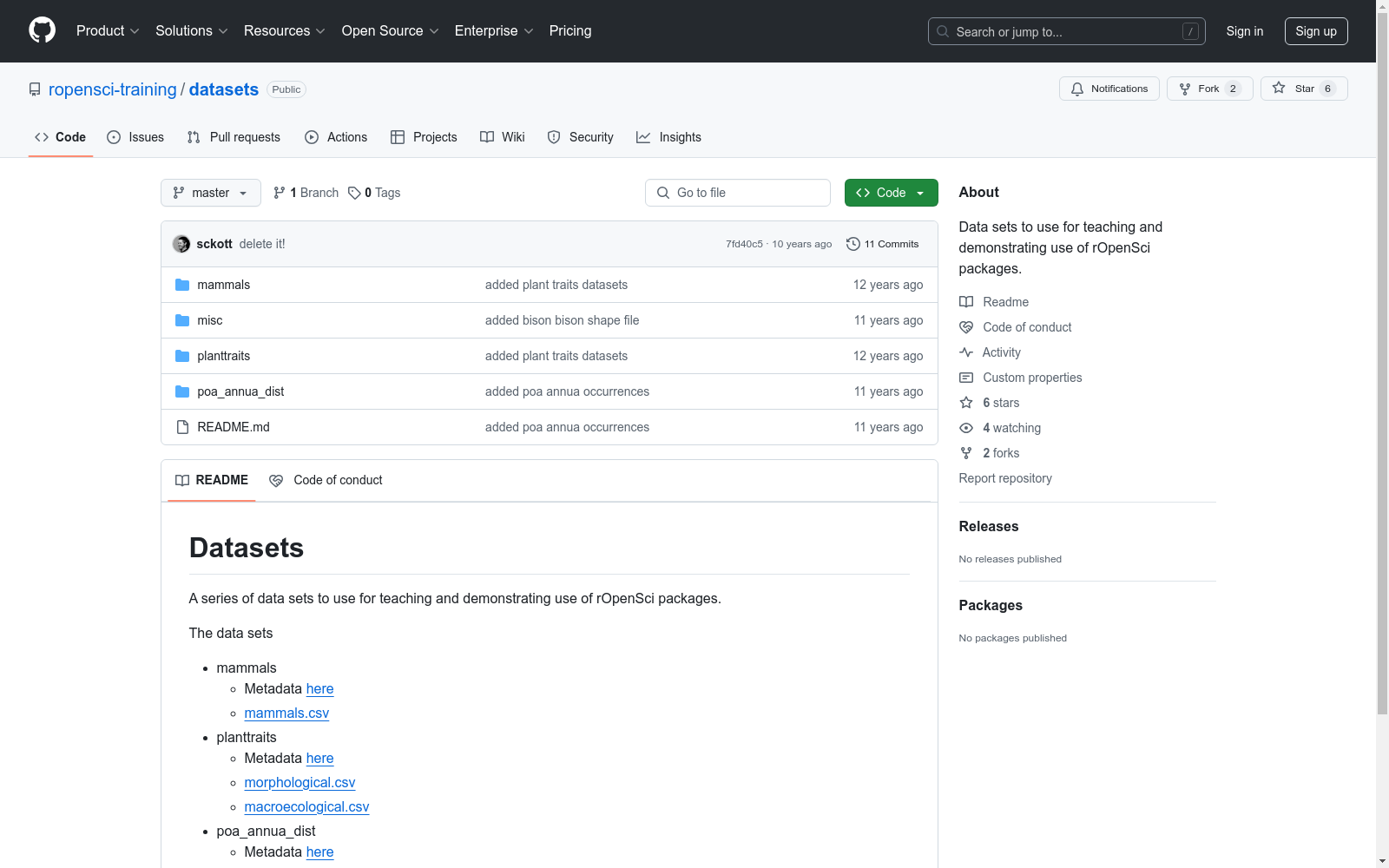Click the 'added bison bison shape file' commit

coord(562,320)
